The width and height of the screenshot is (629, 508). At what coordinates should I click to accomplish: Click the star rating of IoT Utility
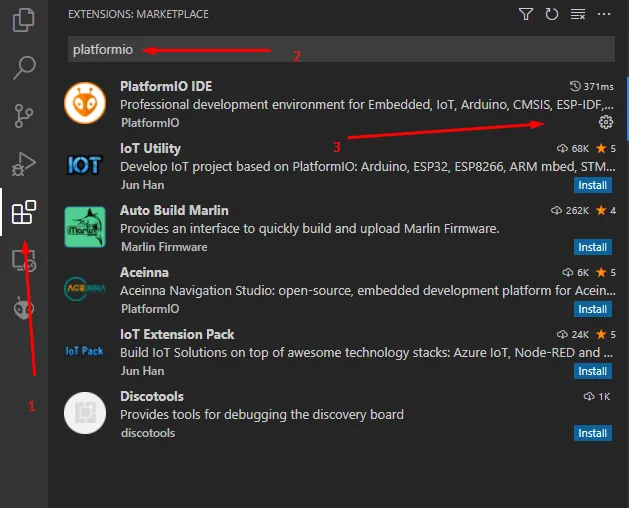tap(606, 148)
